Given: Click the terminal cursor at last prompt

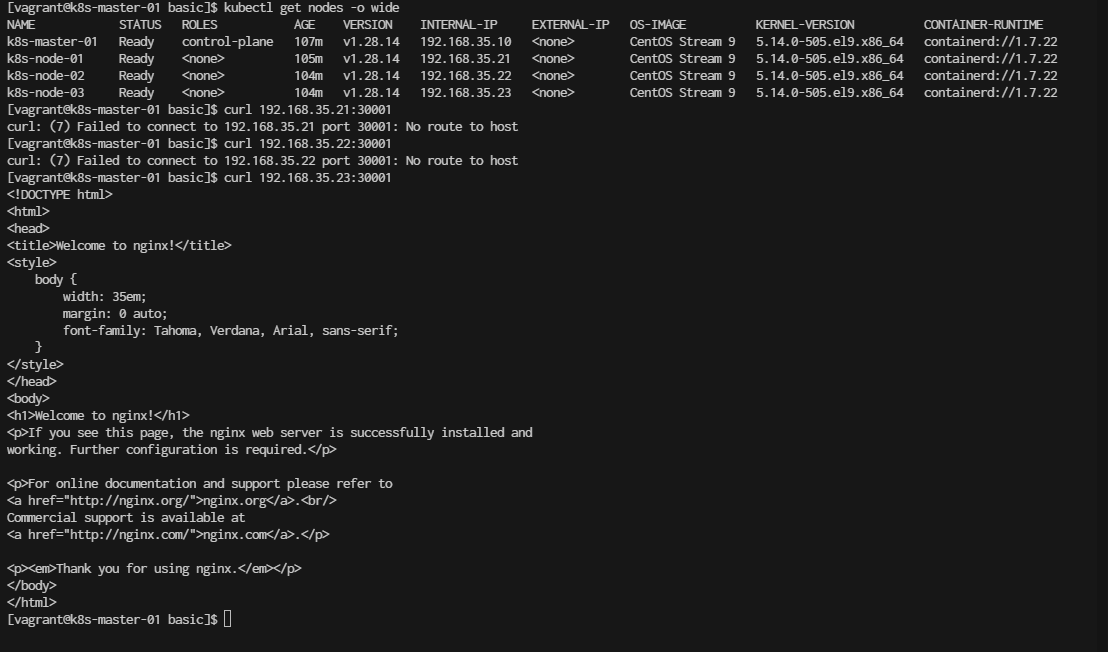Looking at the screenshot, I should (x=228, y=620).
